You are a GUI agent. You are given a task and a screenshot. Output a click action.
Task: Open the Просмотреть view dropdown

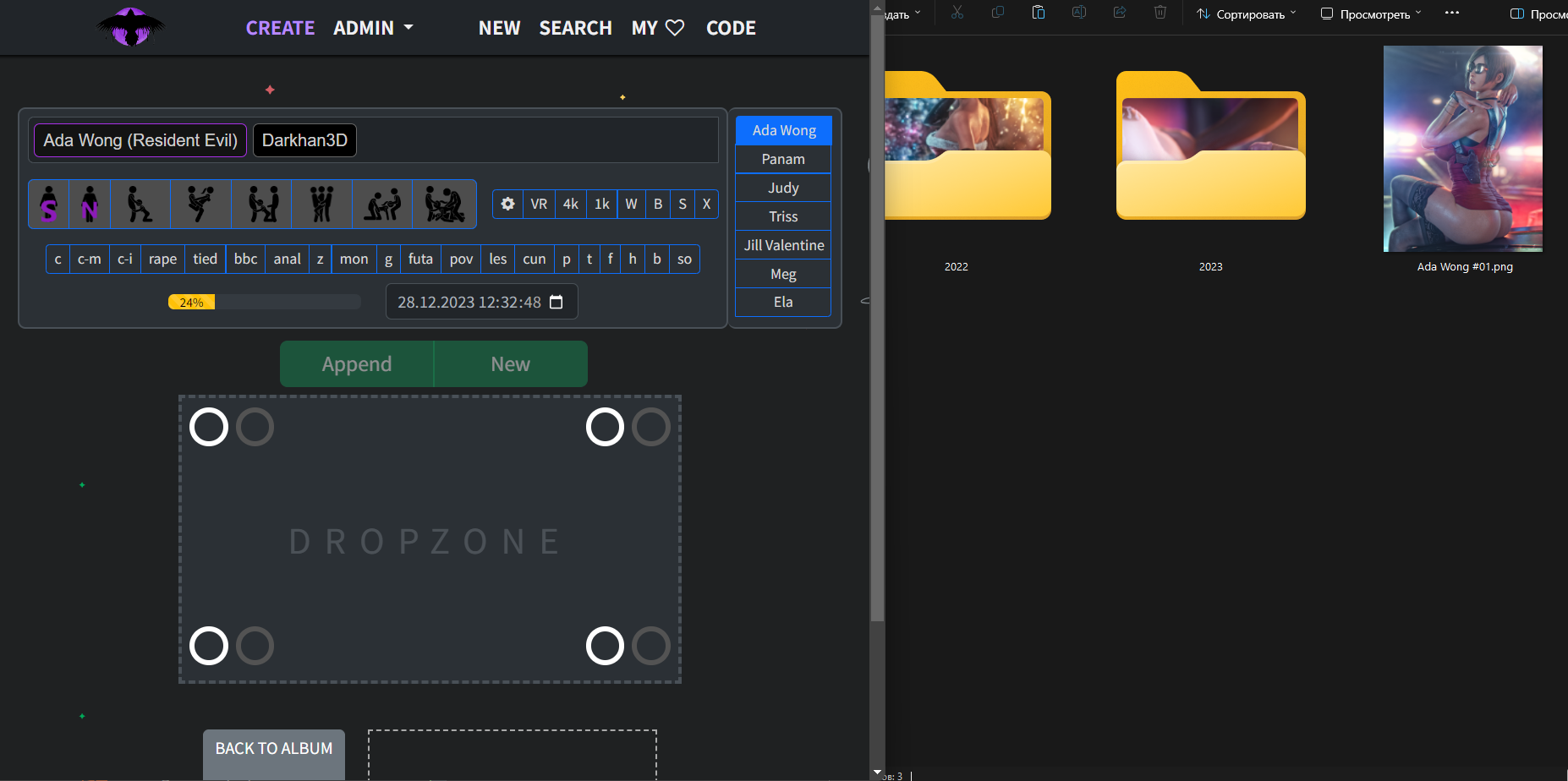[x=1370, y=14]
